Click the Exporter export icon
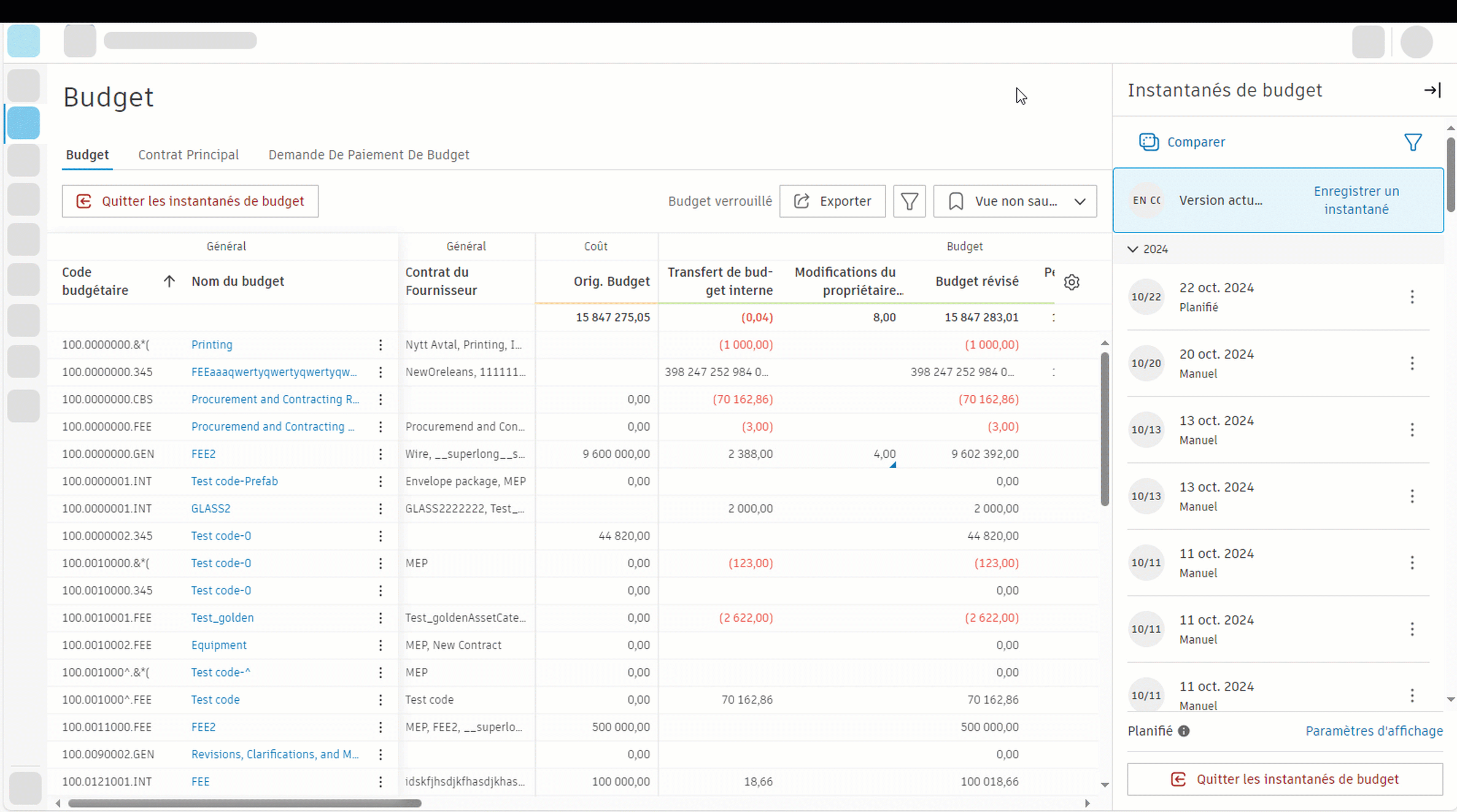Screen dimensions: 1457x812 pyautogui.click(x=801, y=201)
